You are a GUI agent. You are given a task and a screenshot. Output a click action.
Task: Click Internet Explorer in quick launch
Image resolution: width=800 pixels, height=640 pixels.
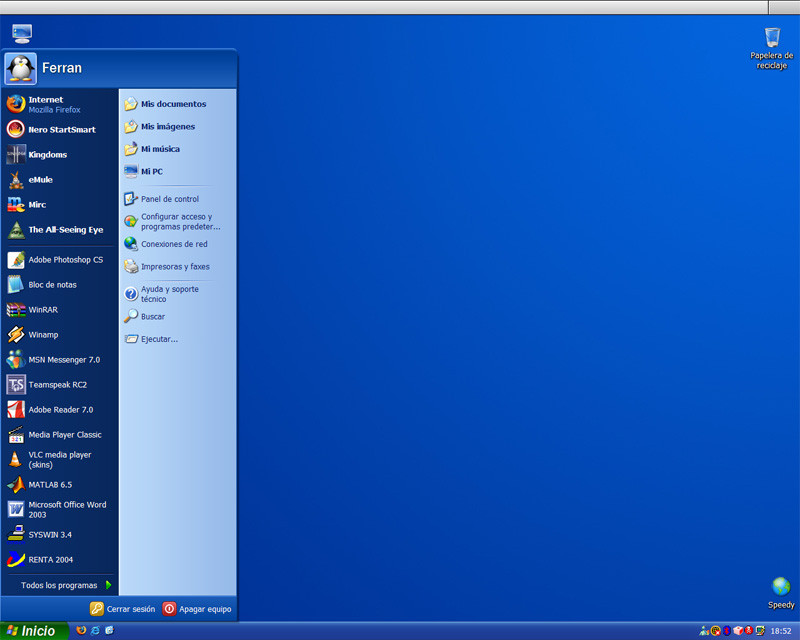pyautogui.click(x=95, y=630)
